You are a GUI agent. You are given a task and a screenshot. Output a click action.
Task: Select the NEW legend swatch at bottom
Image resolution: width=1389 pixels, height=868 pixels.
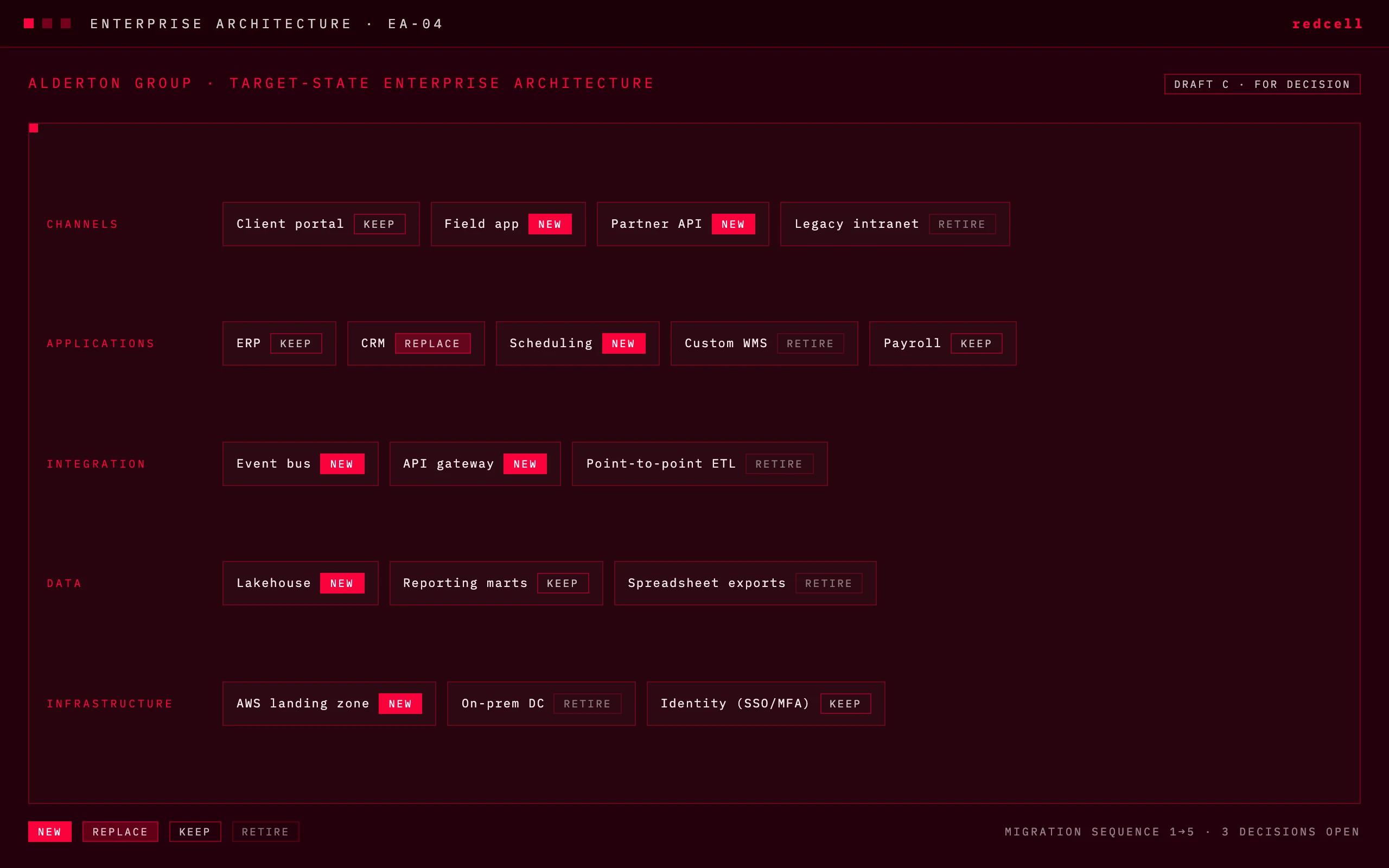(50, 831)
